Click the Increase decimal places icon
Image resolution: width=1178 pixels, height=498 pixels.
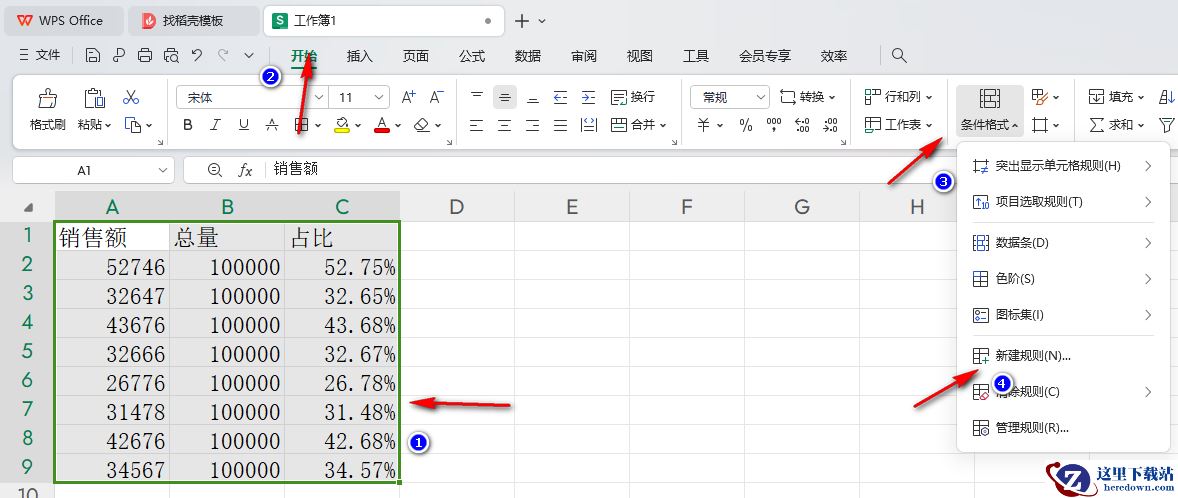click(802, 125)
